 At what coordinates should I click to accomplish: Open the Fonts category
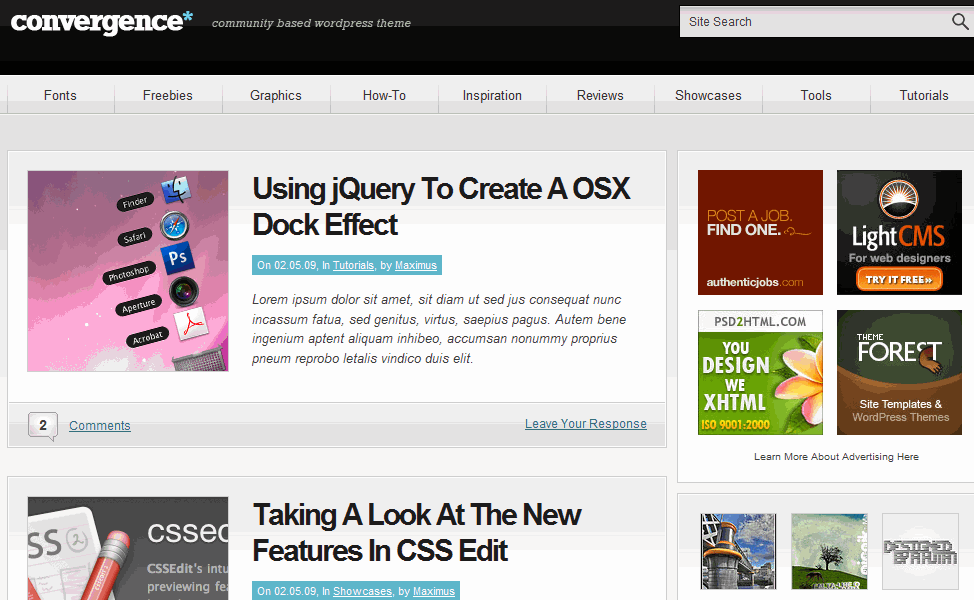(x=60, y=95)
